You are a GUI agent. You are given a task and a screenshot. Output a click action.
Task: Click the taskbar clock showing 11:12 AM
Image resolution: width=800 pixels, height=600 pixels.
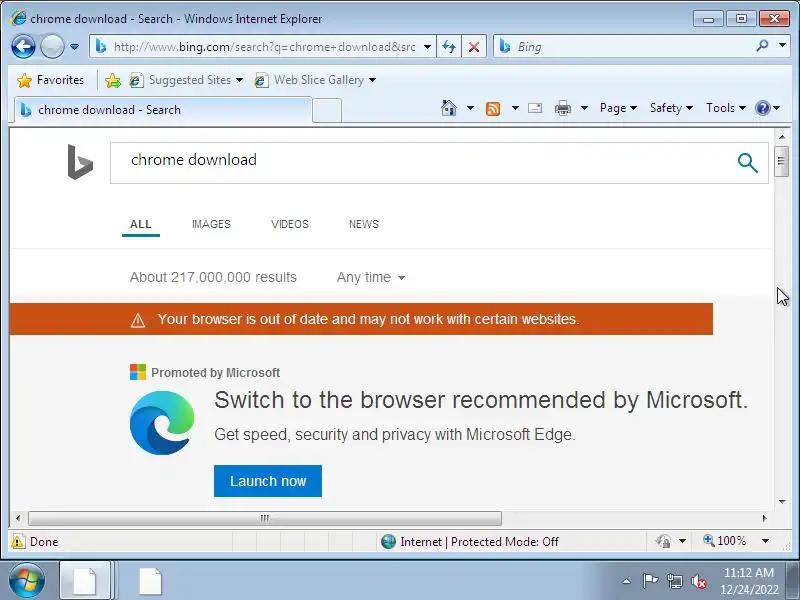click(749, 581)
